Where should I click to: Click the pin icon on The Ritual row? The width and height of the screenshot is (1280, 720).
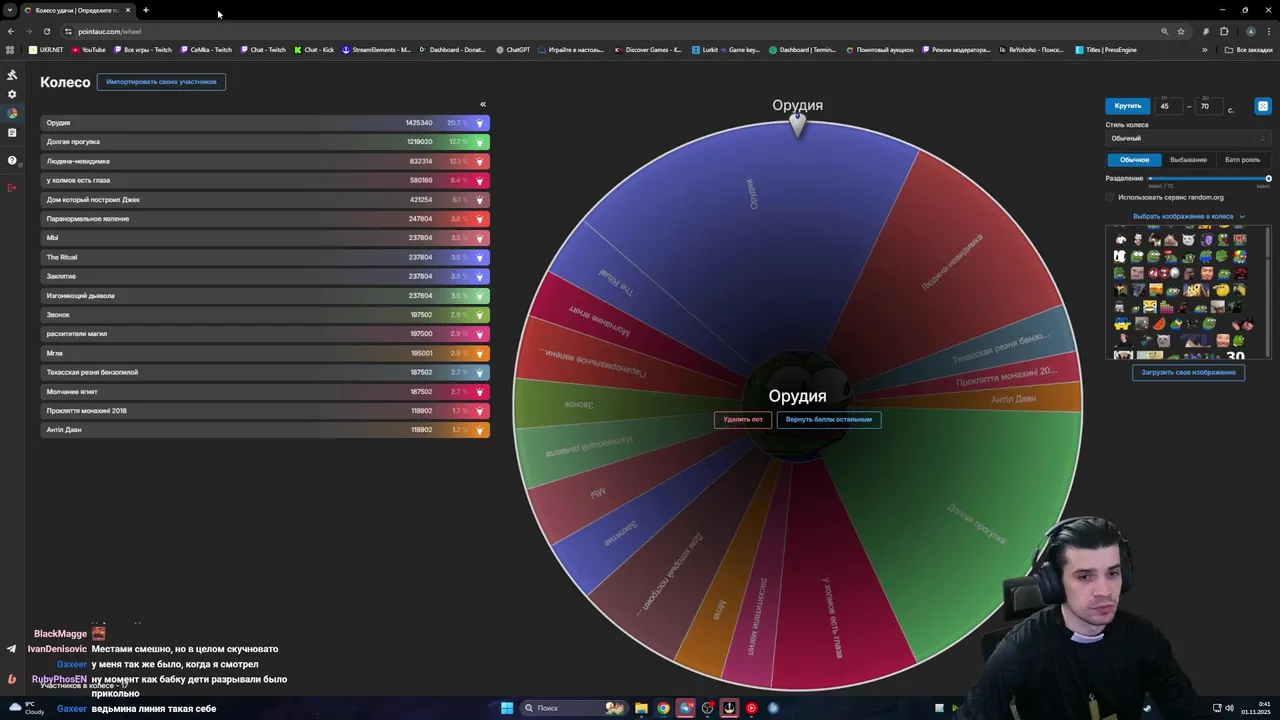(480, 257)
